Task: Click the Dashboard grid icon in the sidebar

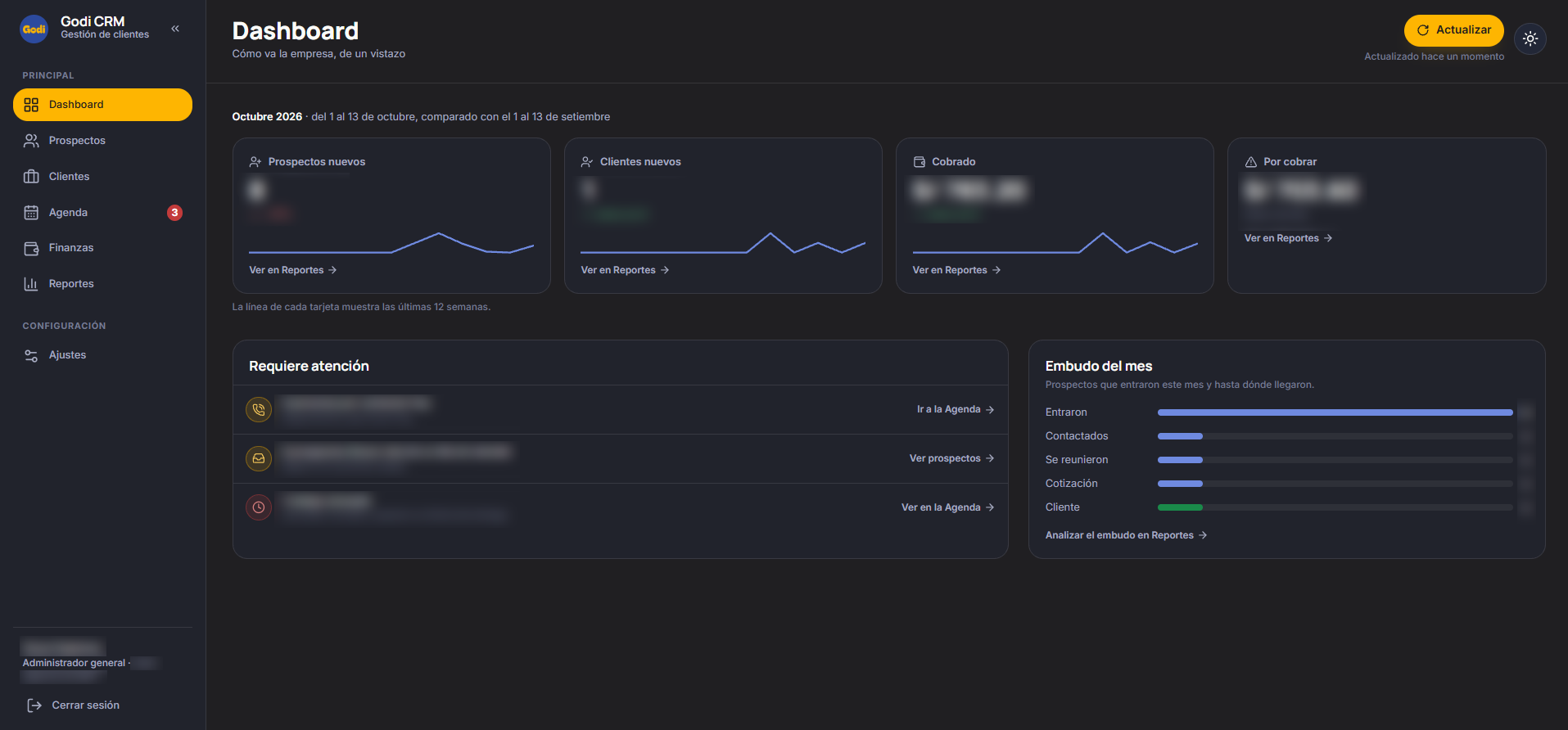Action: tap(31, 105)
